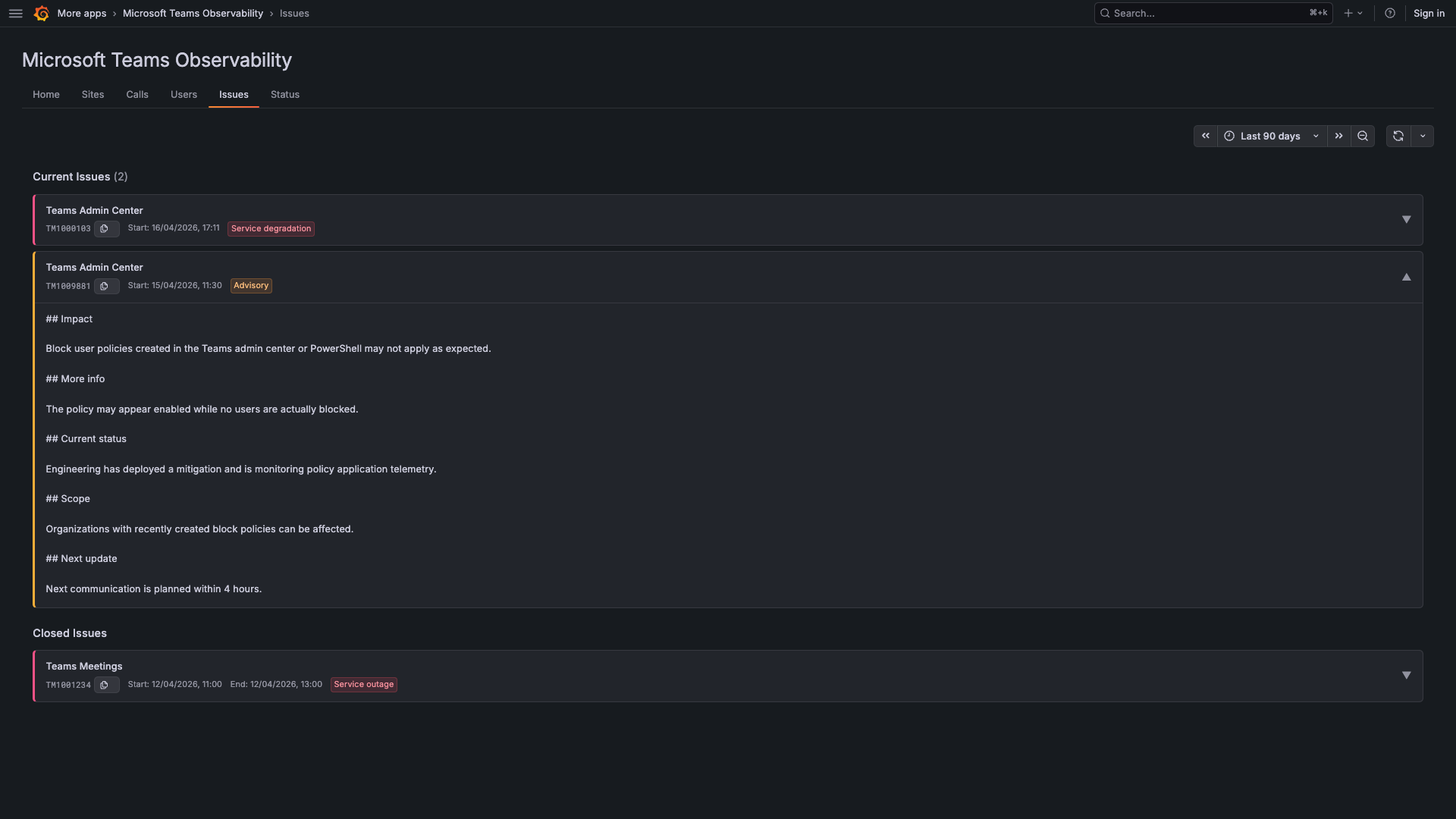Shift time range forward with double-right arrows
The width and height of the screenshot is (1456, 819).
1339,136
